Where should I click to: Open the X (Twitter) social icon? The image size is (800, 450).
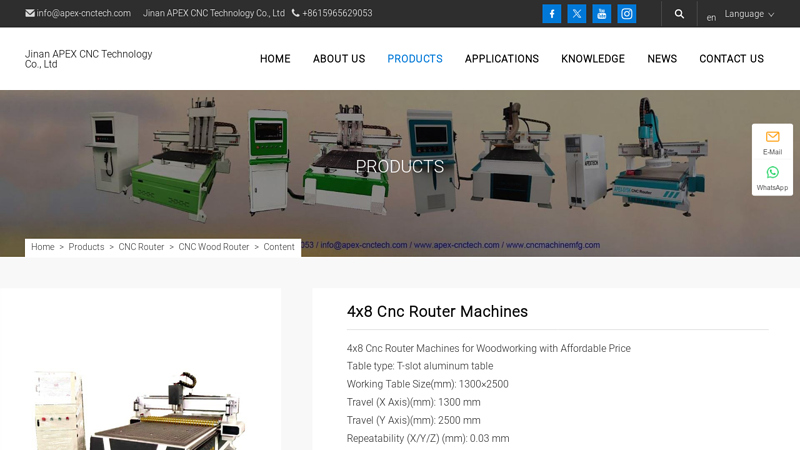(577, 14)
